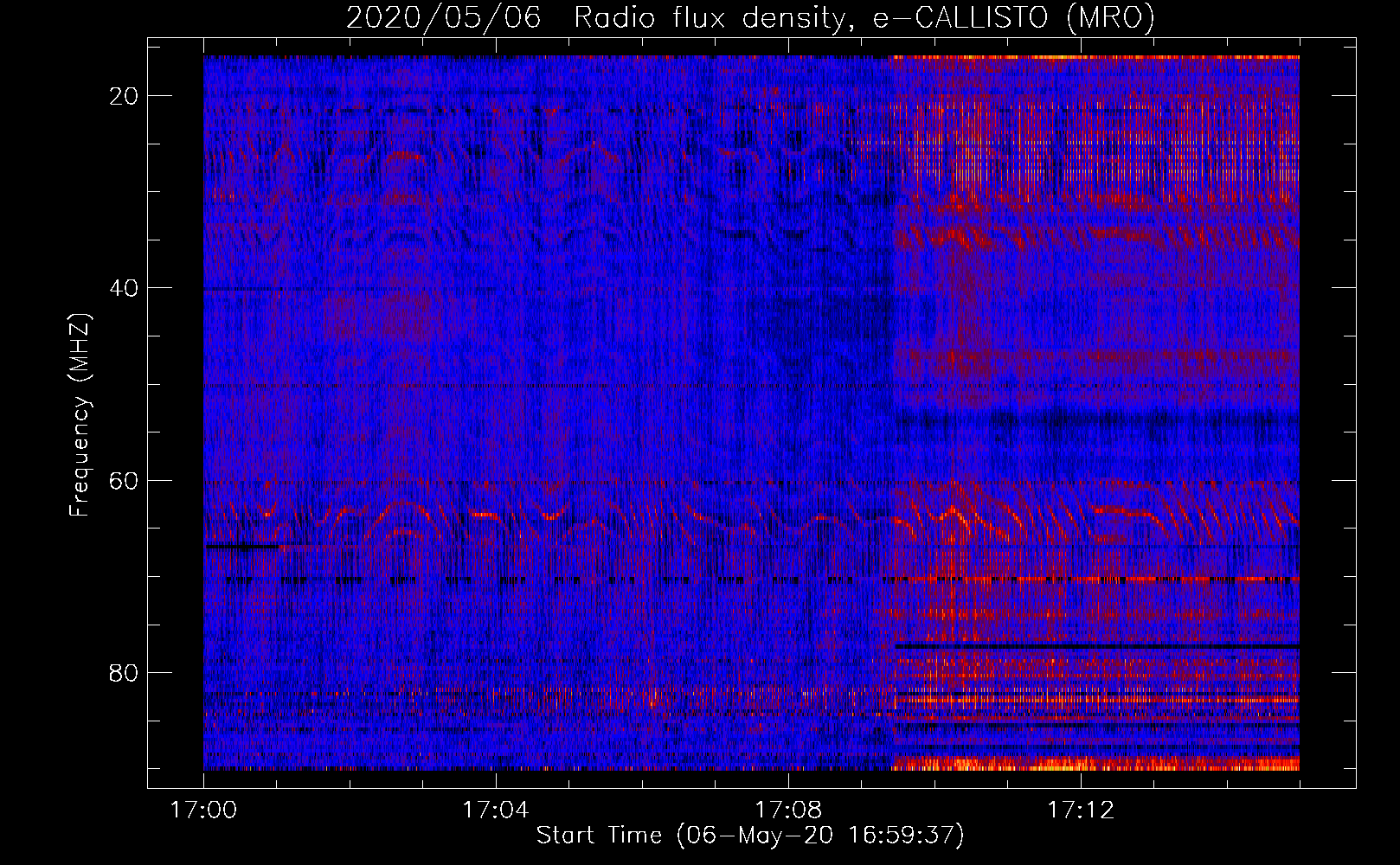Click the 60 MHz frequency tick label

coord(125,480)
